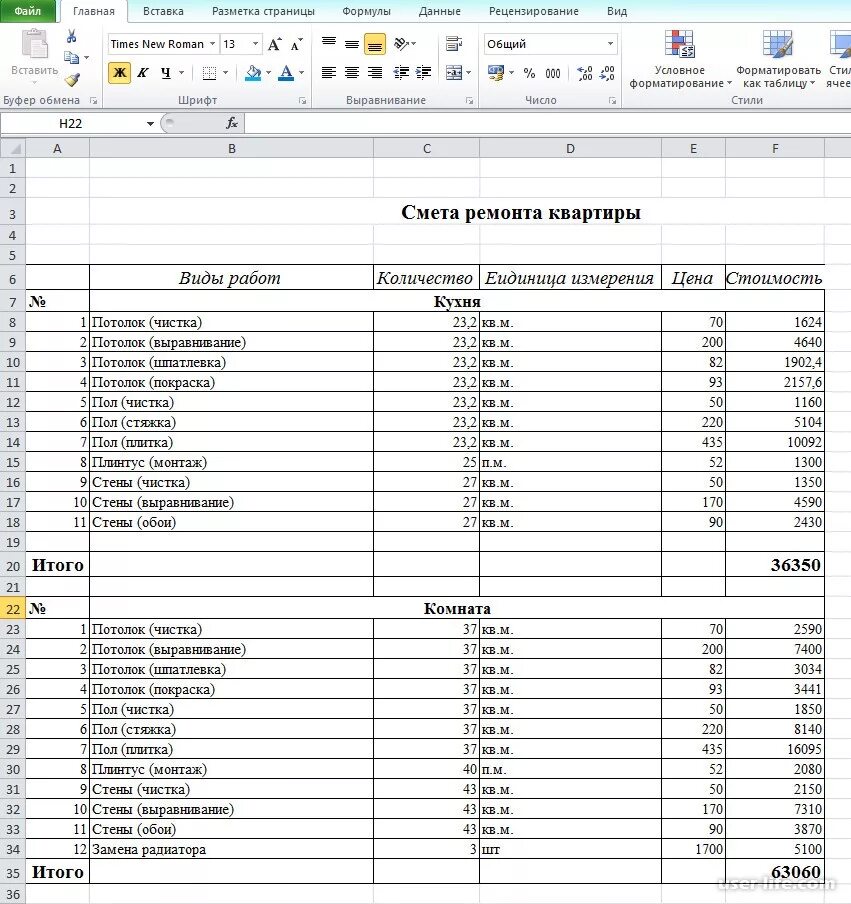Viewport: 851px width, 904px height.
Task: Click the text orientation icon
Action: [x=401, y=44]
